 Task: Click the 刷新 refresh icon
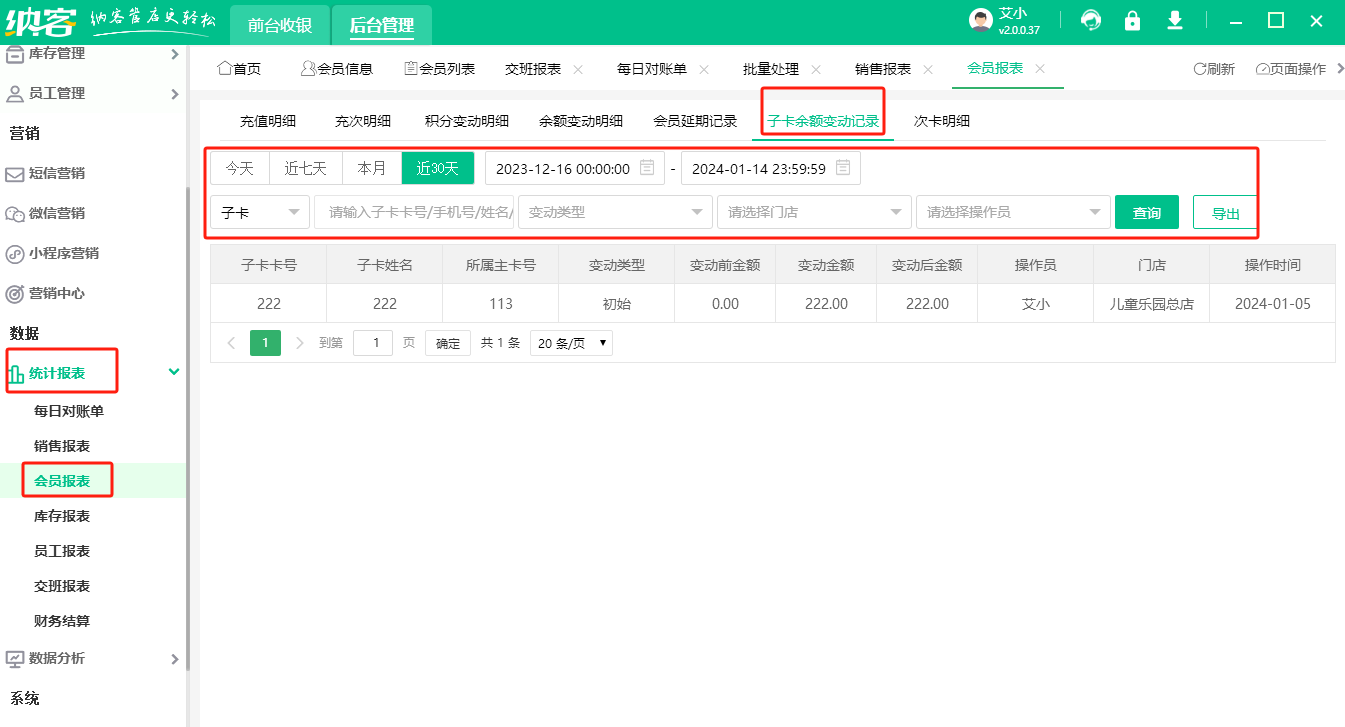pos(1199,69)
